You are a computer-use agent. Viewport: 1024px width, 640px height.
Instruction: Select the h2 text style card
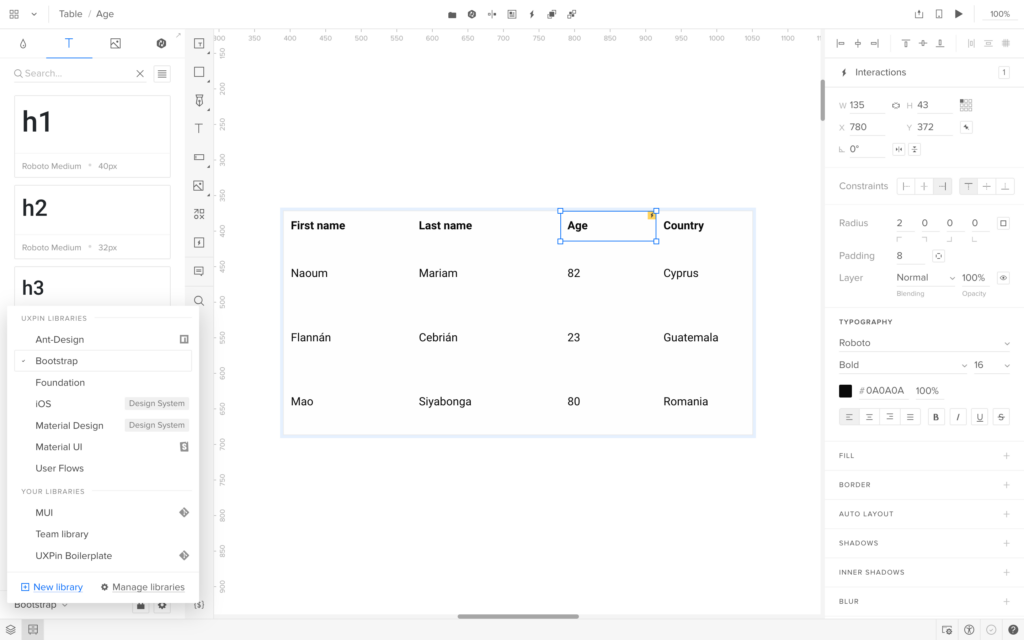pos(92,222)
